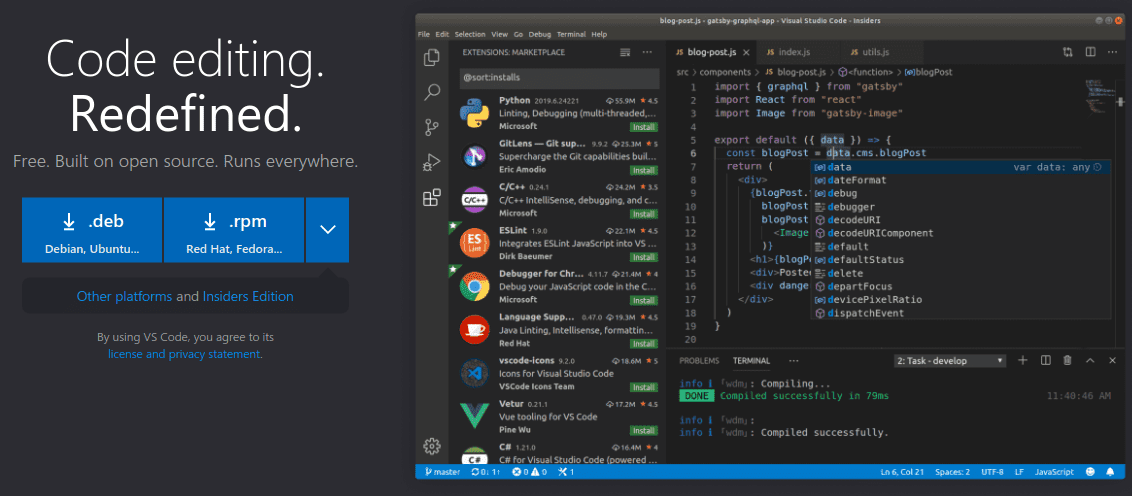Click the master branch in status bar
The height and width of the screenshot is (496, 1132).
point(443,472)
